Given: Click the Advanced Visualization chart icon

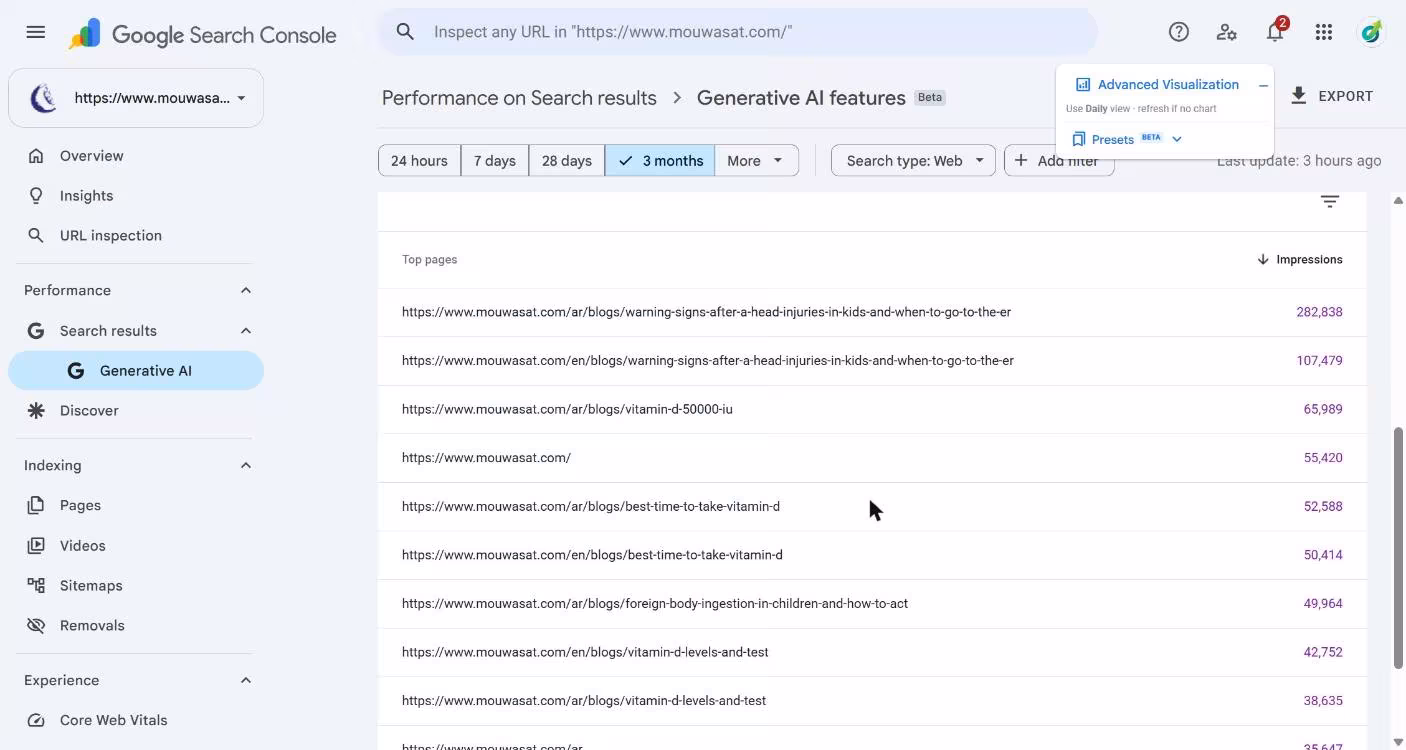Looking at the screenshot, I should click(x=1083, y=85).
